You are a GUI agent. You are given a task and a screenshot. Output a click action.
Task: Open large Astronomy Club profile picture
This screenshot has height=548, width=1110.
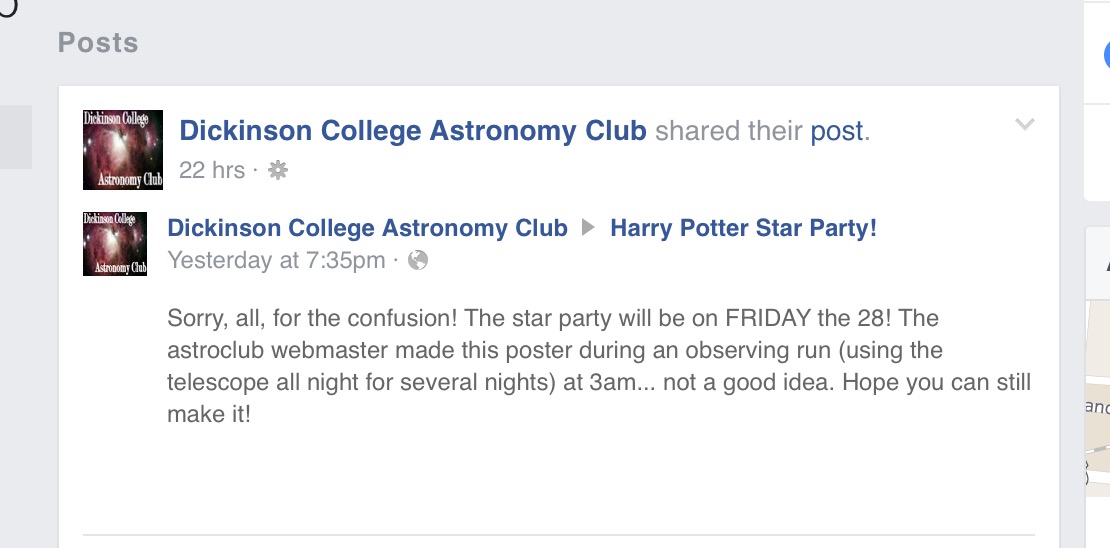123,149
